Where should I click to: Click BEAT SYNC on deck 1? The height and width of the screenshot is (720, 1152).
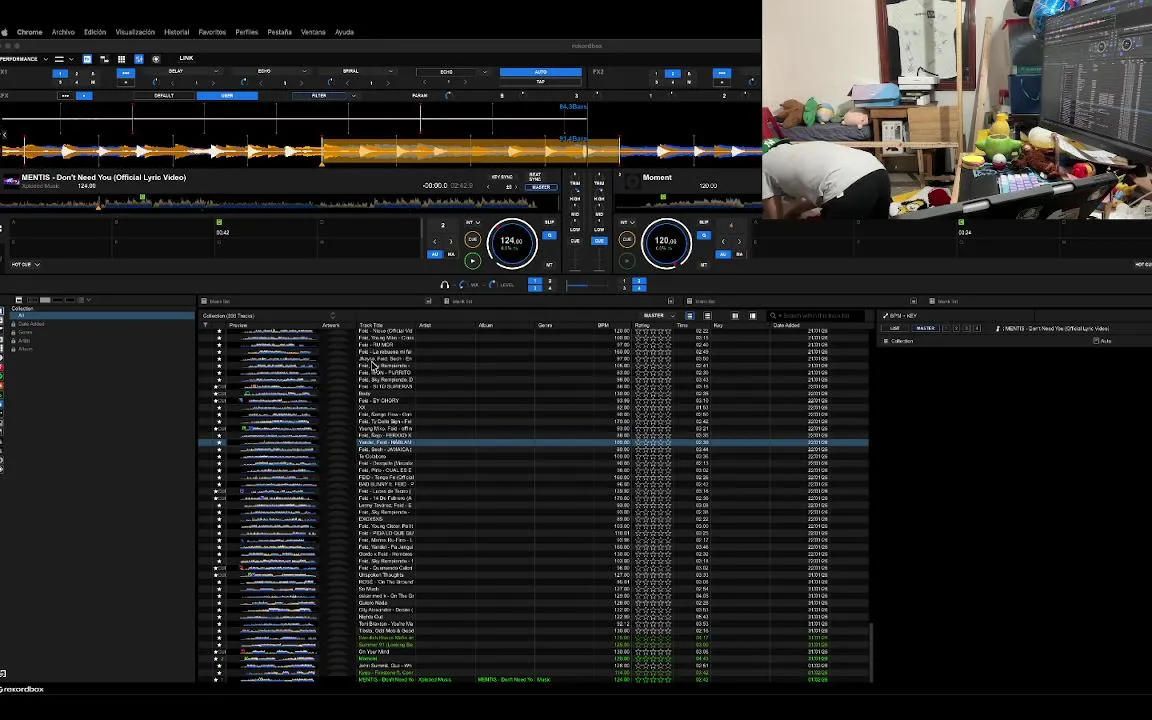[535, 177]
